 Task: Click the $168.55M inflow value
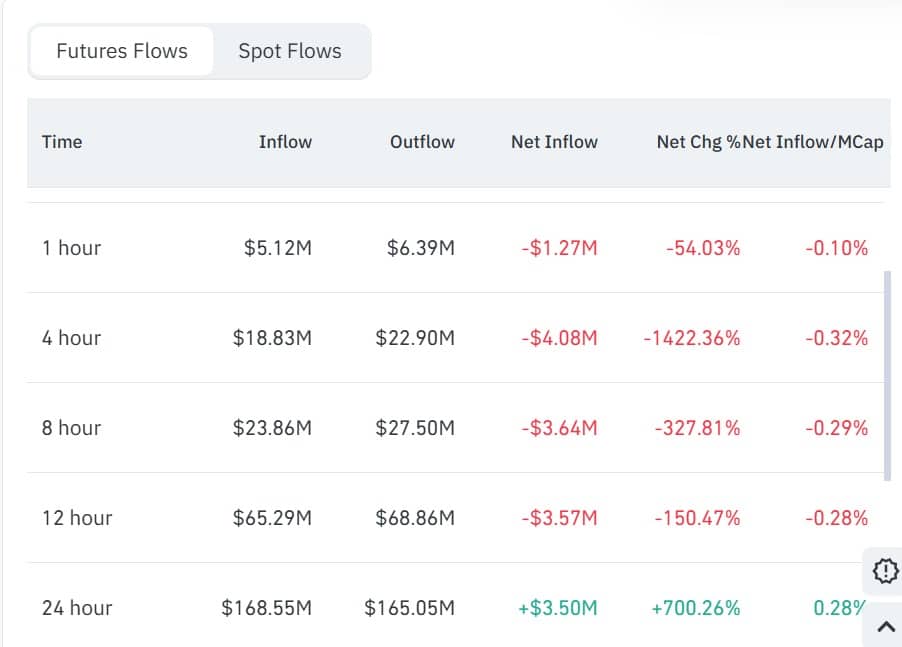coord(267,608)
